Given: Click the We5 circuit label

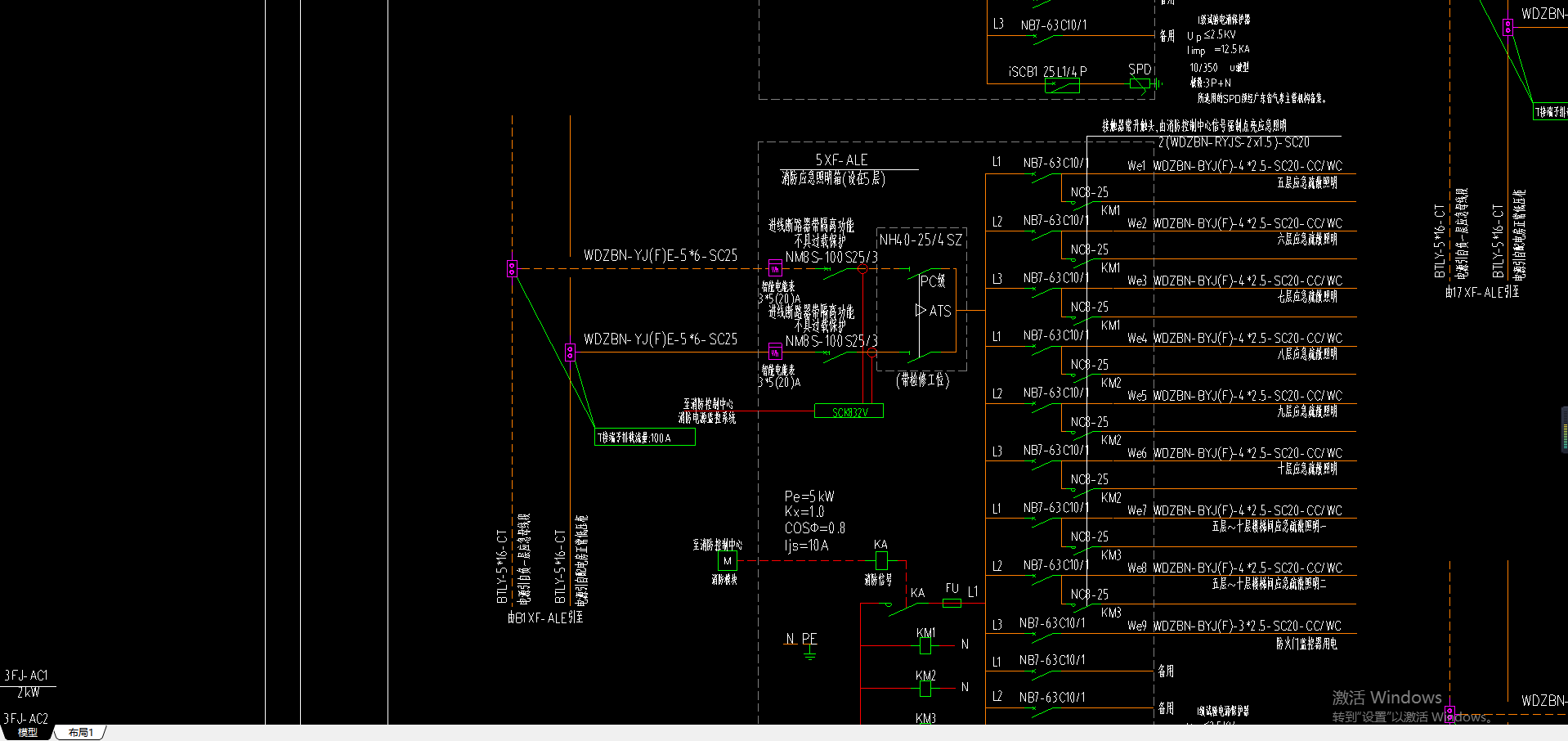Looking at the screenshot, I should [x=1136, y=396].
